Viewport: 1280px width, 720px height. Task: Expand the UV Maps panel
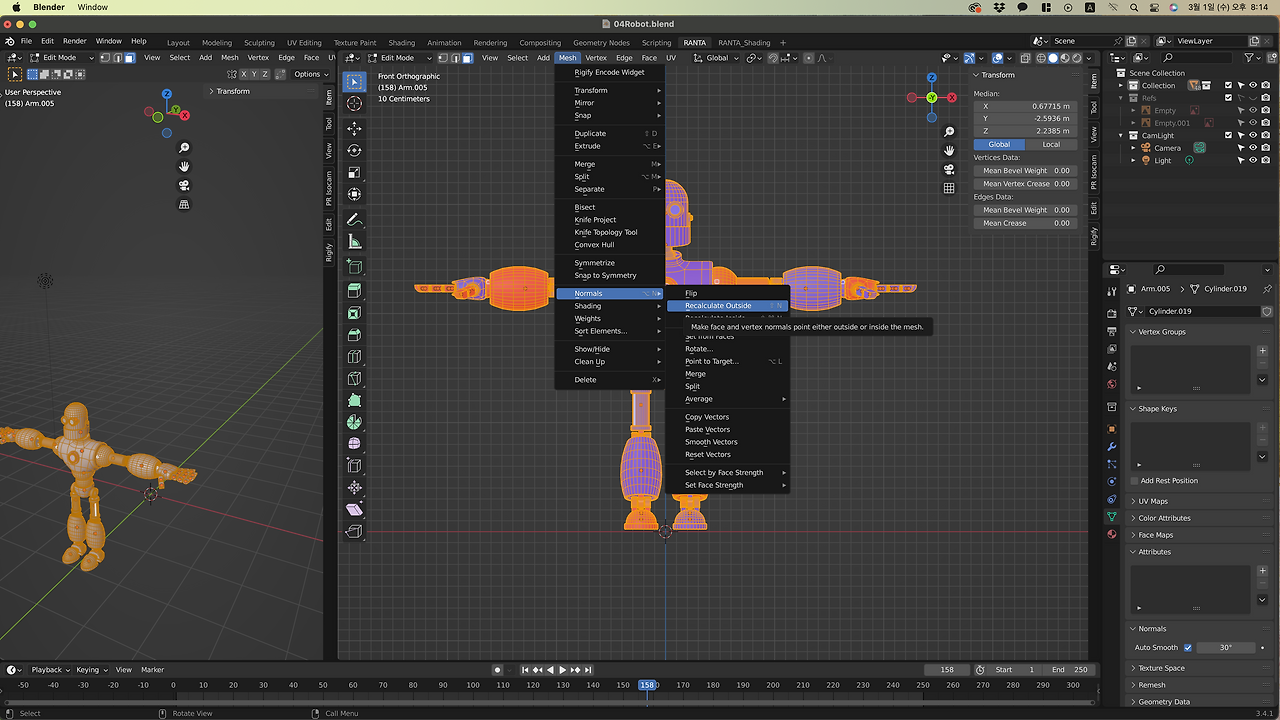tap(1152, 501)
